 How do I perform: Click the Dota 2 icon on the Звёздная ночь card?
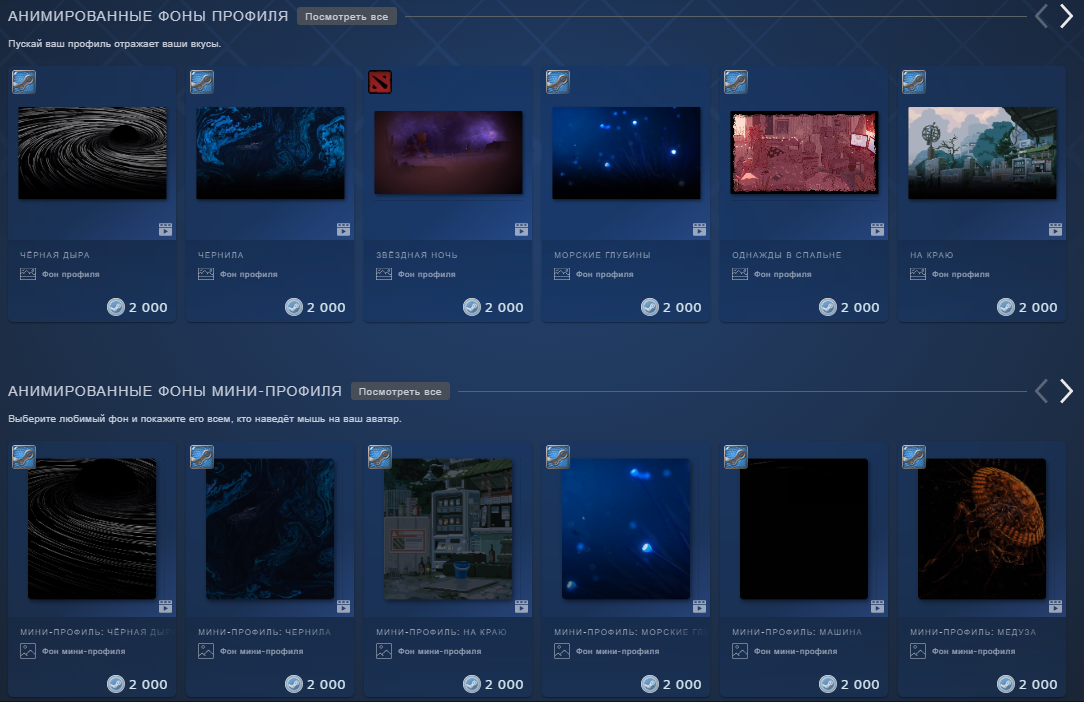pyautogui.click(x=380, y=82)
